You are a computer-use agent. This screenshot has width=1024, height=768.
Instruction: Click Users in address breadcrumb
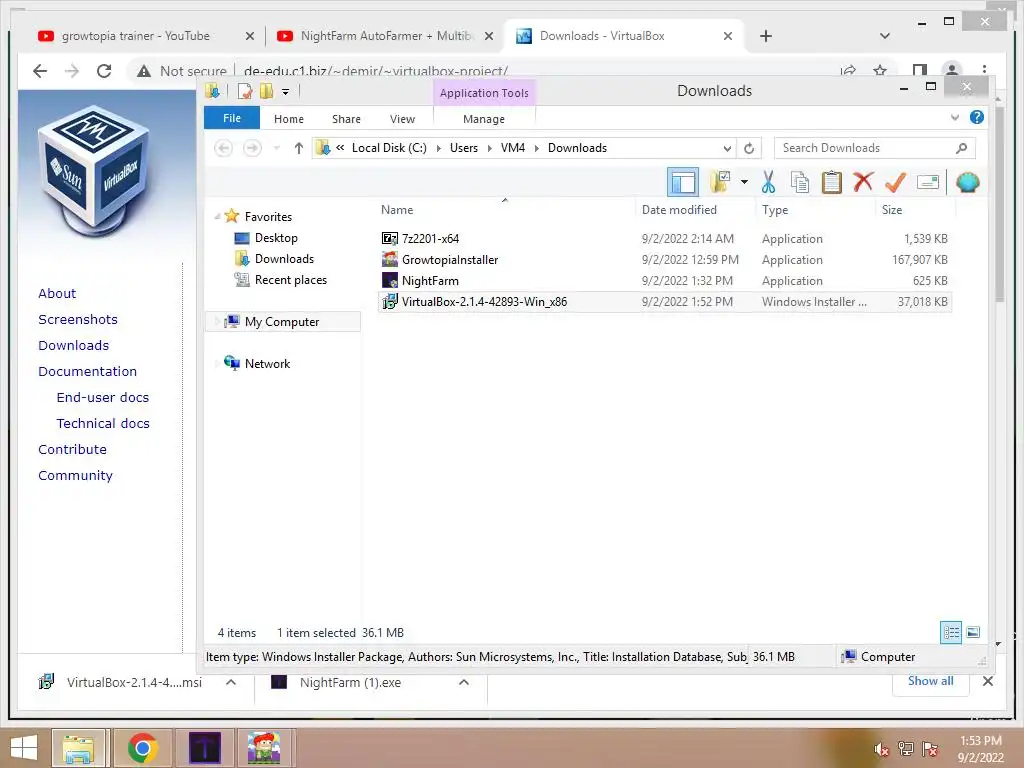coord(464,148)
